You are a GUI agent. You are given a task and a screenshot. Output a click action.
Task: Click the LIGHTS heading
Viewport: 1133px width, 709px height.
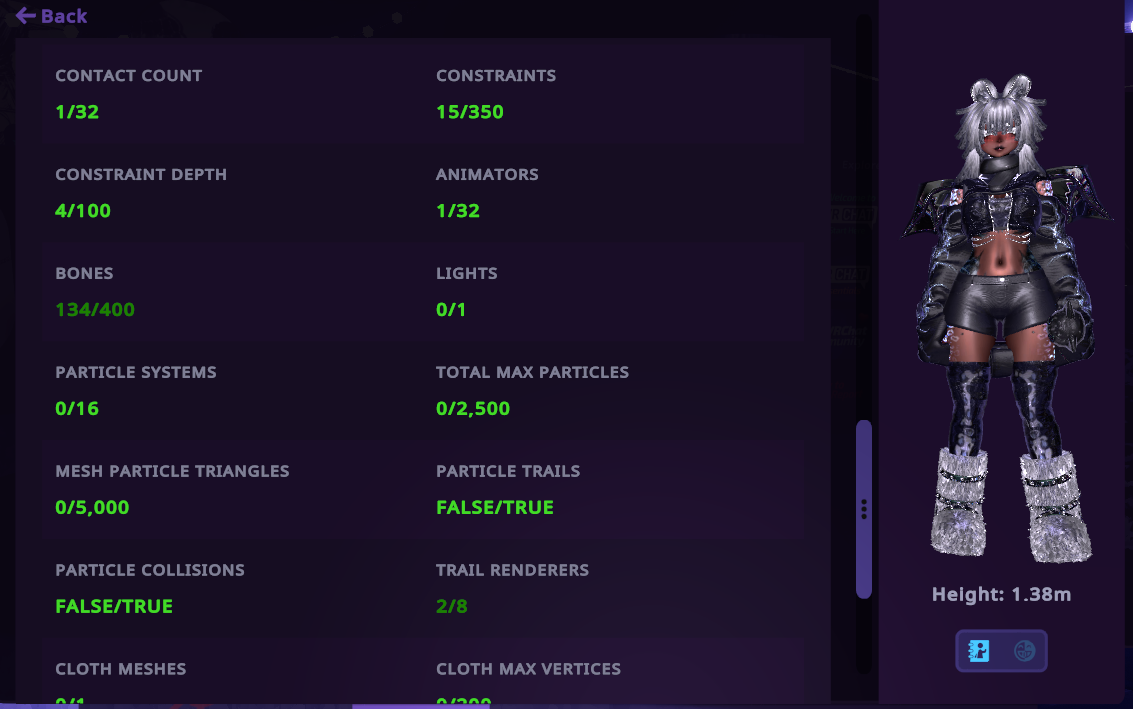[467, 274]
